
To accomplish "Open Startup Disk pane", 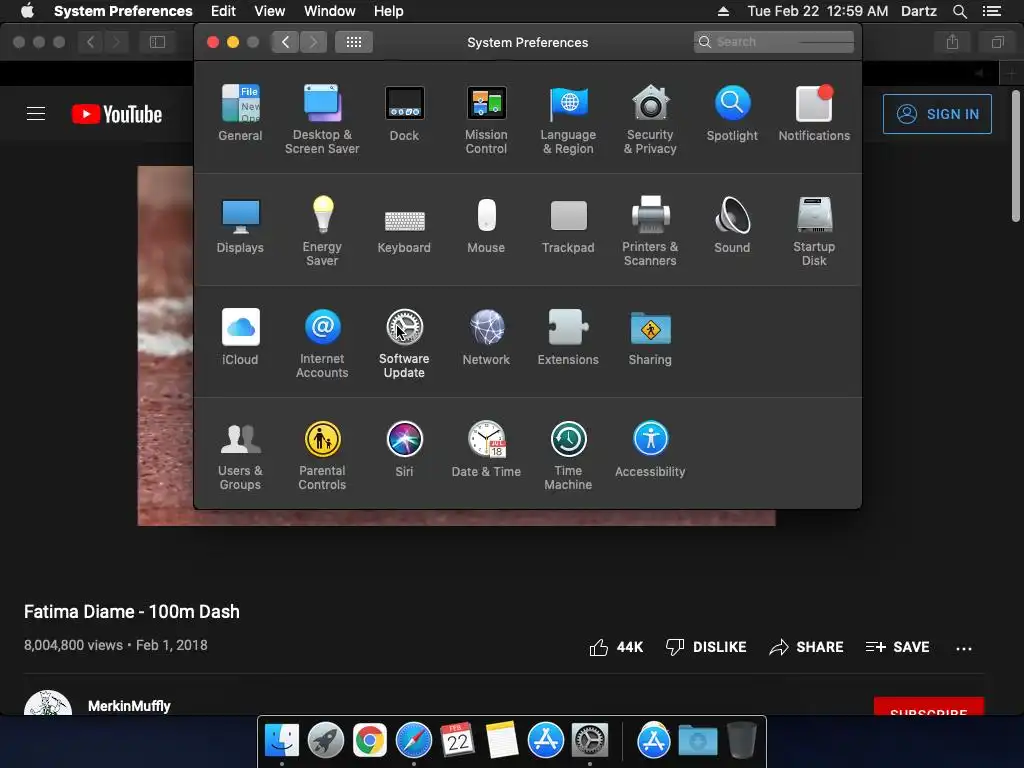I will click(814, 231).
